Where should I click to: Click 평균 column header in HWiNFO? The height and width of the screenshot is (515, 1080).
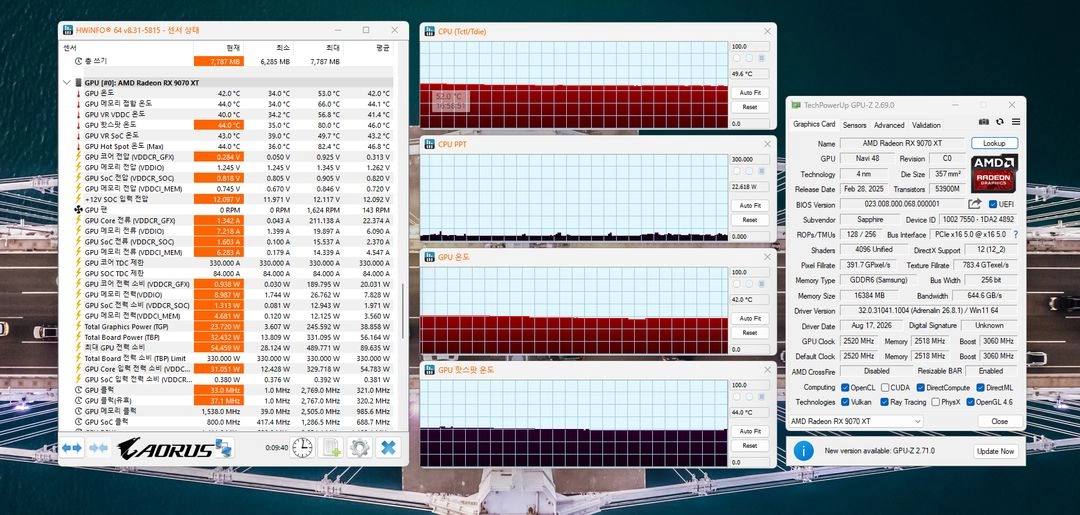[368, 48]
